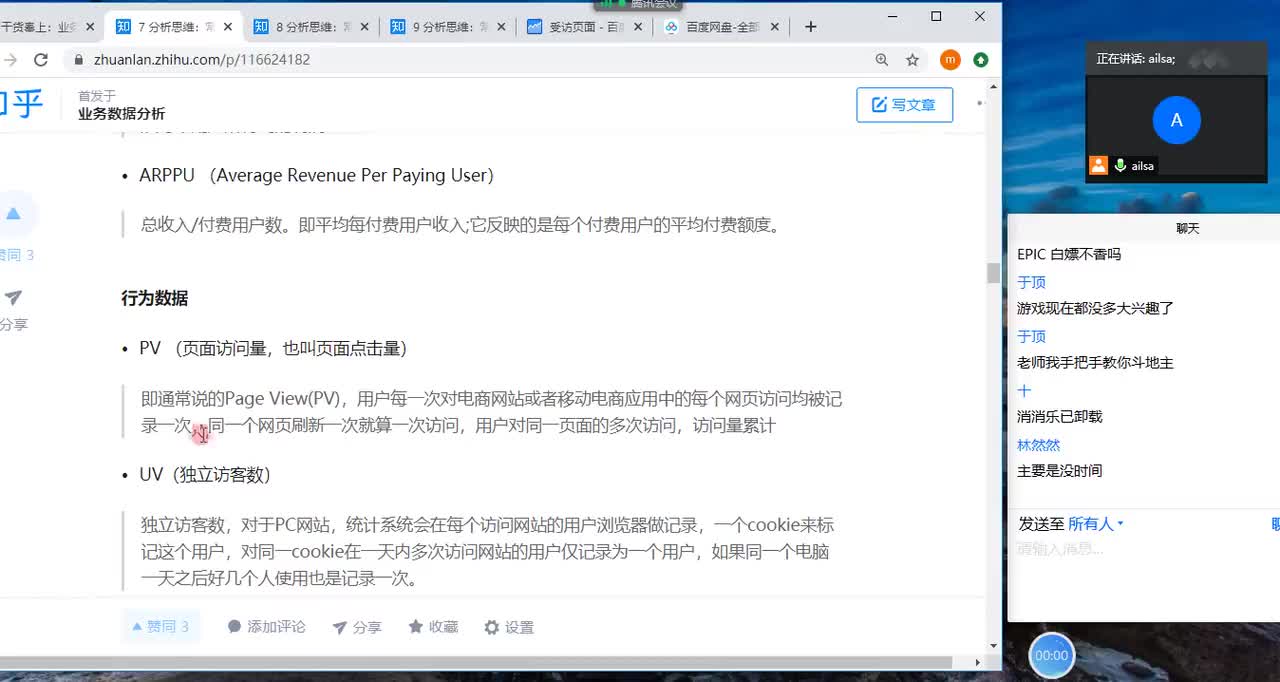Image resolution: width=1280 pixels, height=682 pixels.
Task: Click the 写文章 button
Action: [904, 105]
